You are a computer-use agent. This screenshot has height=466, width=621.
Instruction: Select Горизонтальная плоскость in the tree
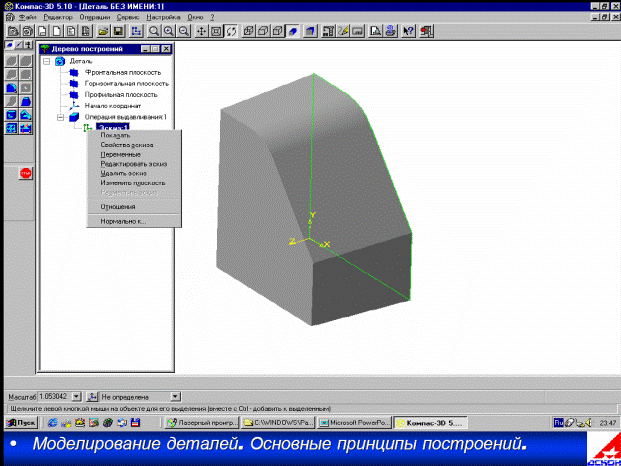[127, 84]
